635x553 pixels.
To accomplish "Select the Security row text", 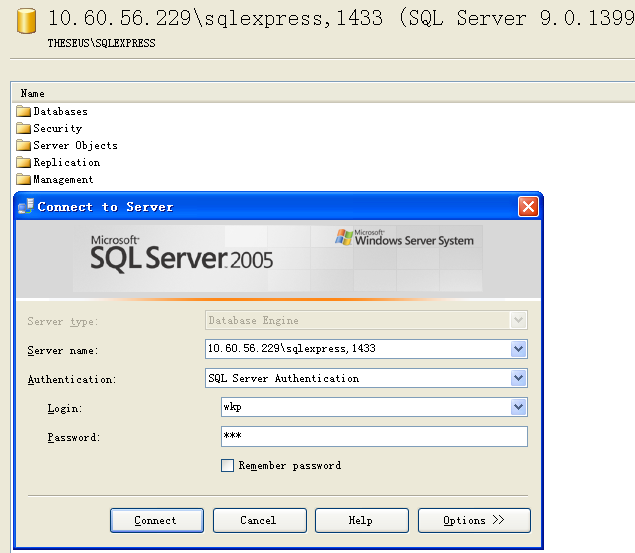I will [58, 128].
